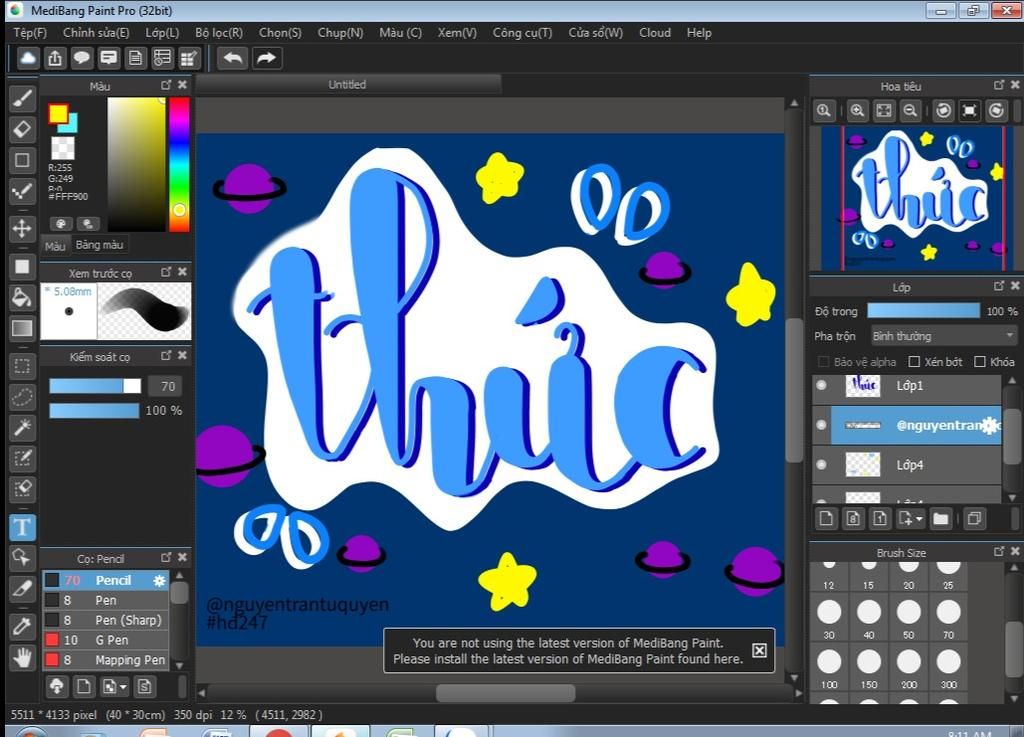Click the brush opacity 100% slider
Image resolution: width=1024 pixels, height=737 pixels.
[x=95, y=411]
